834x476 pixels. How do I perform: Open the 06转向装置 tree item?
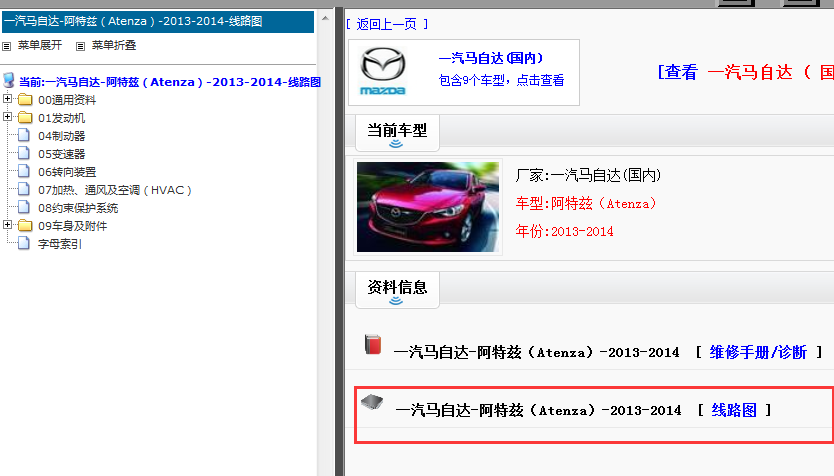[67, 172]
